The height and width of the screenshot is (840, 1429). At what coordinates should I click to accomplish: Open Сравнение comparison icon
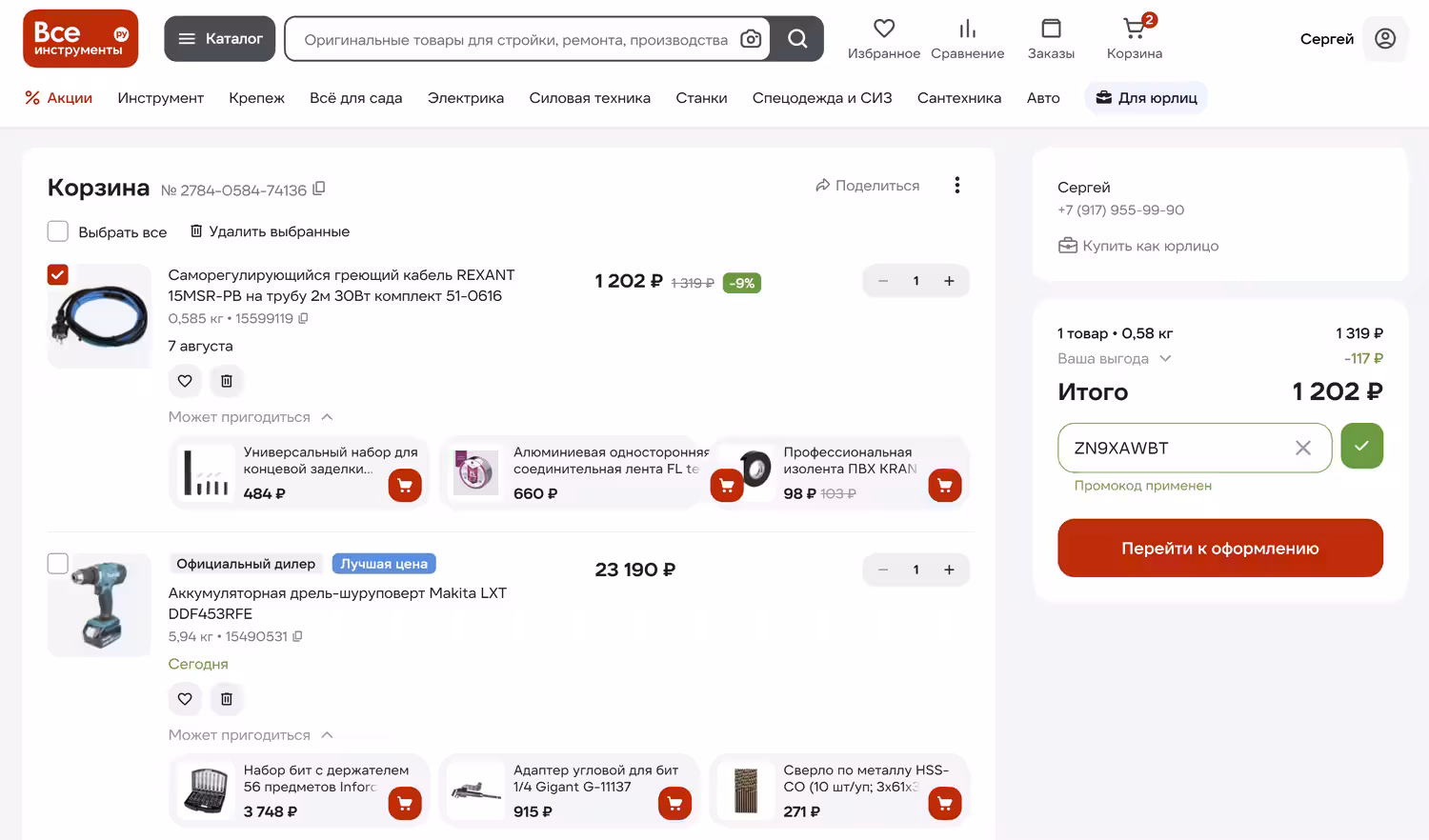[x=967, y=39]
